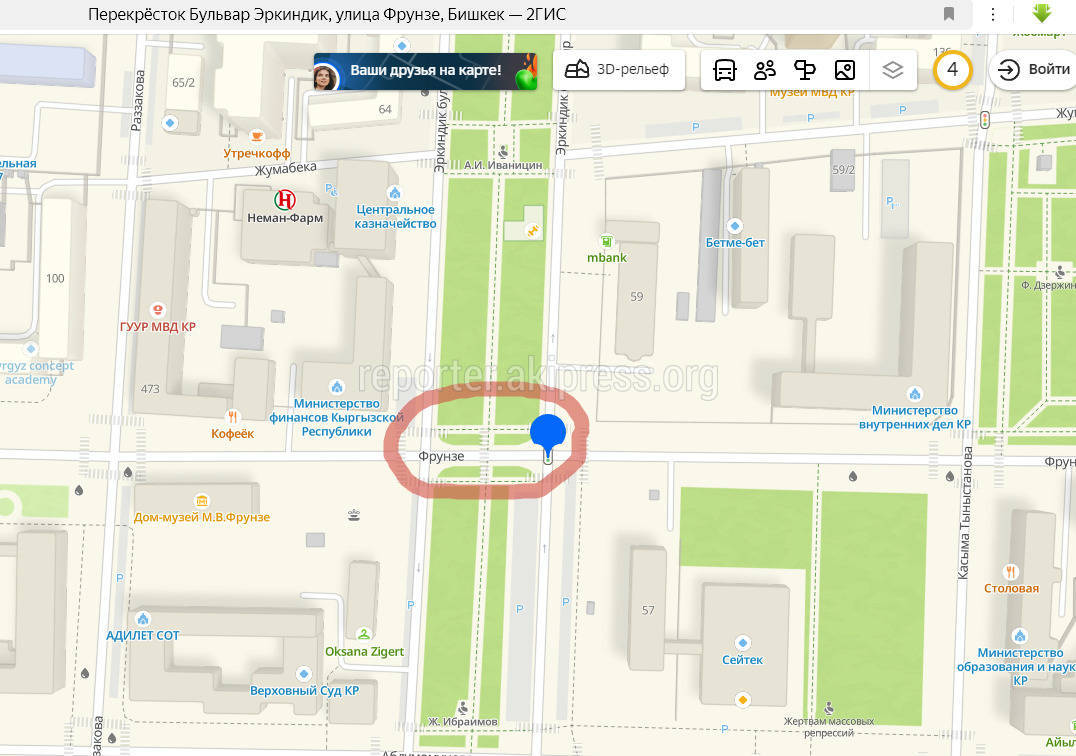Screen dimensions: 1076x756
Task: Click the Раззакова street label
Action: tap(137, 99)
